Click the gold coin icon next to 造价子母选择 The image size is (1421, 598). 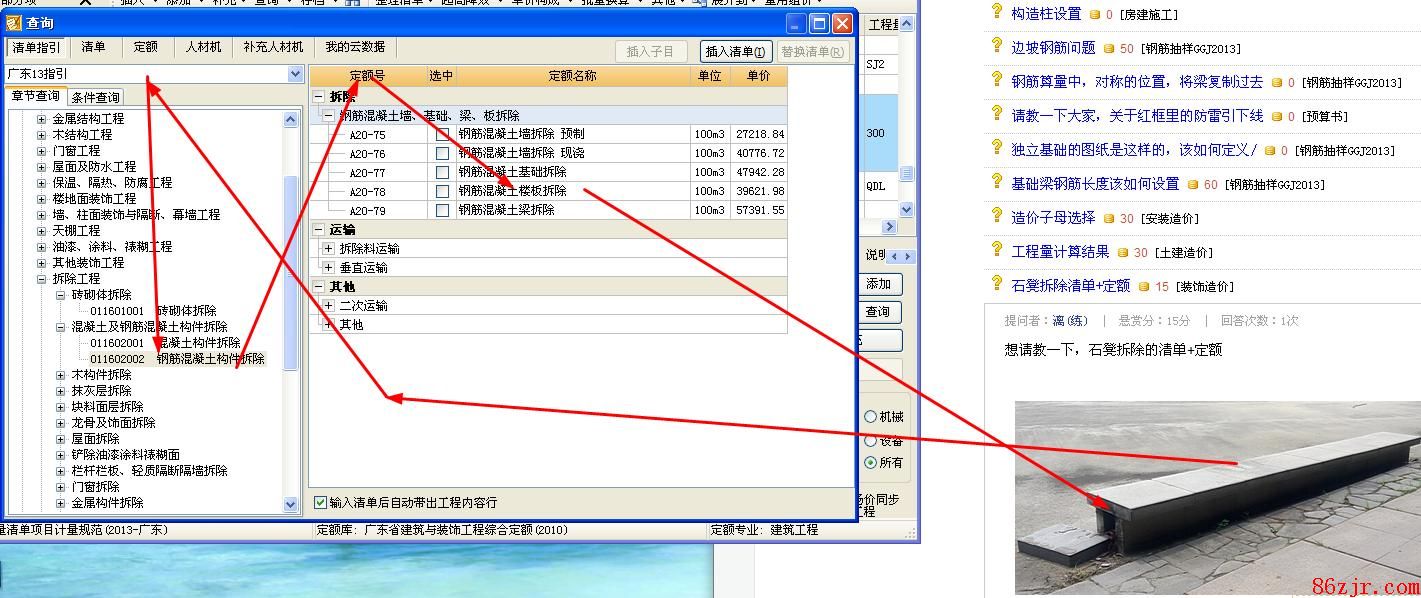(1109, 218)
